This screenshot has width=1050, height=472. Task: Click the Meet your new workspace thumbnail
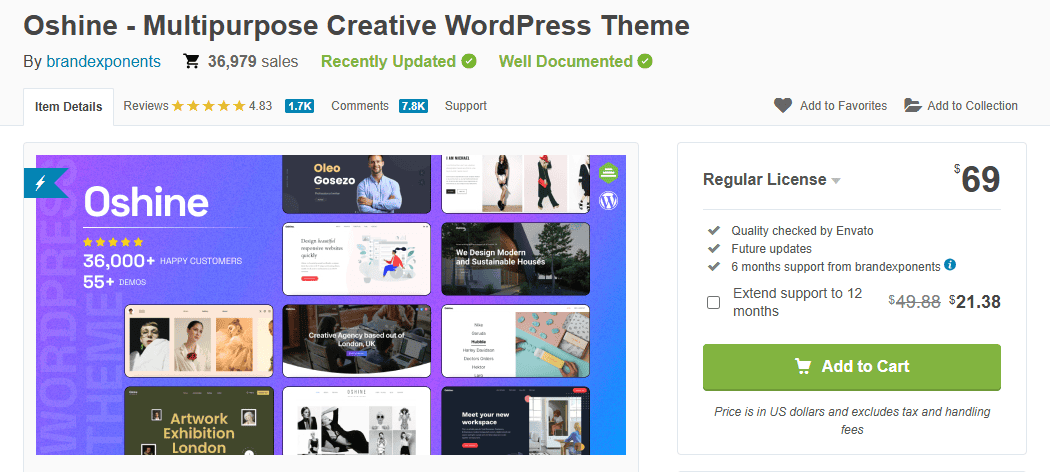tap(516, 420)
